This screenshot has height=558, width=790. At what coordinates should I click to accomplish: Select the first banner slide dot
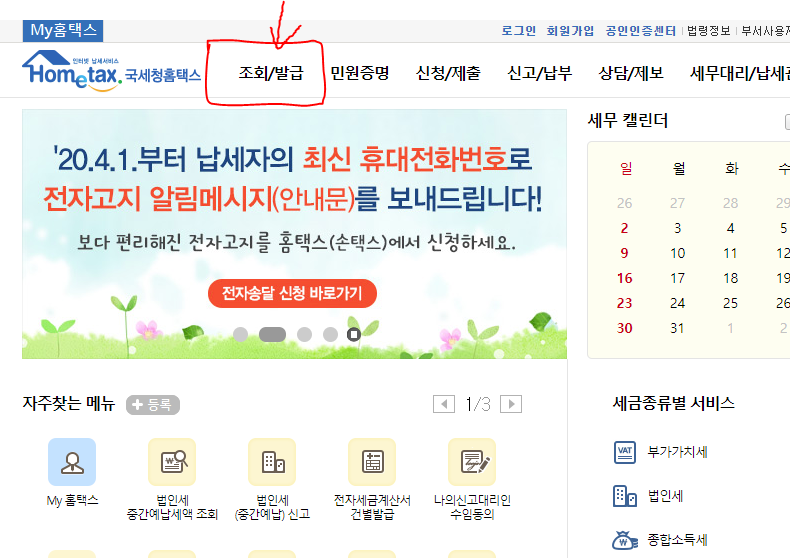click(240, 334)
